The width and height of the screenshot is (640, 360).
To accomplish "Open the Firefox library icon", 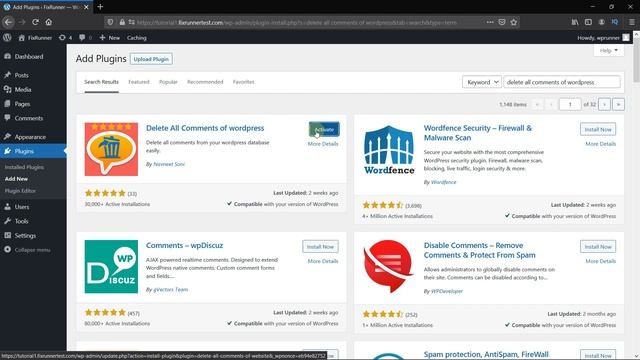I will point(575,22).
